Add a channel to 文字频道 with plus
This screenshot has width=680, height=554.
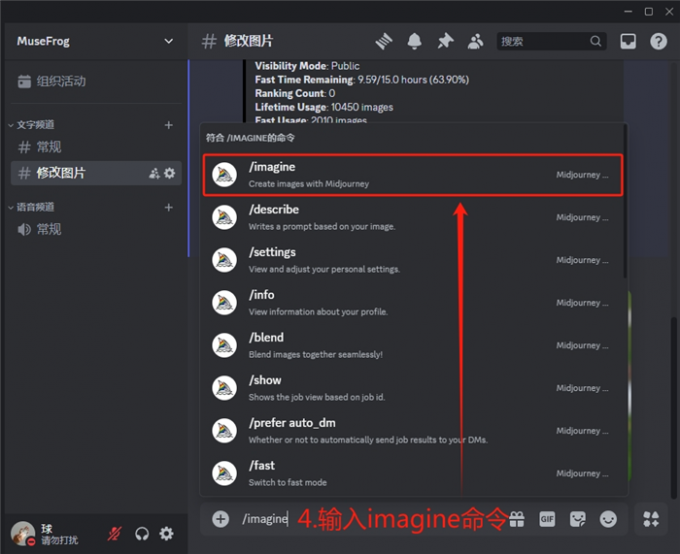pyautogui.click(x=169, y=125)
